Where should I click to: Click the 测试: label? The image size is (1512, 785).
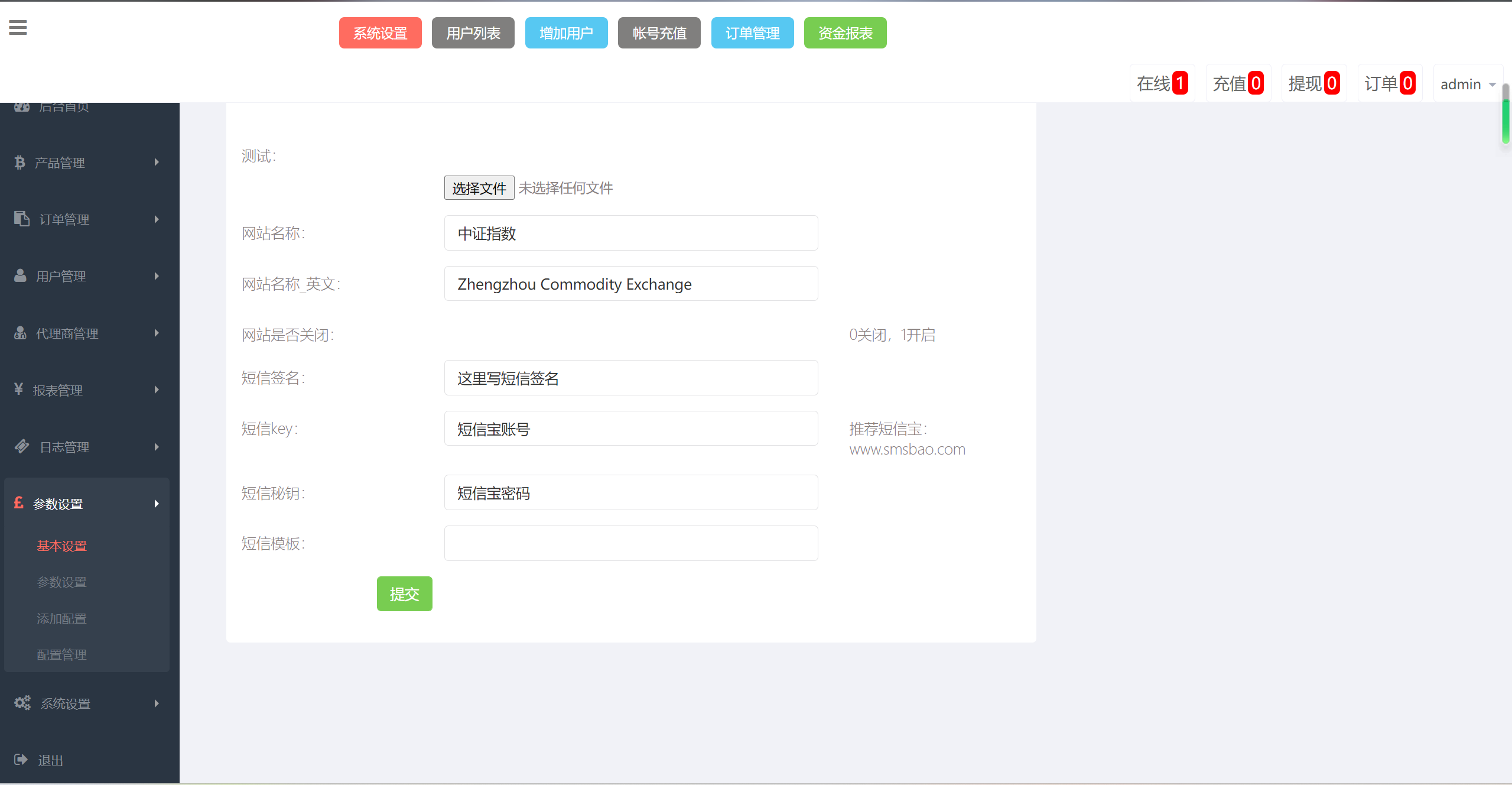[259, 155]
